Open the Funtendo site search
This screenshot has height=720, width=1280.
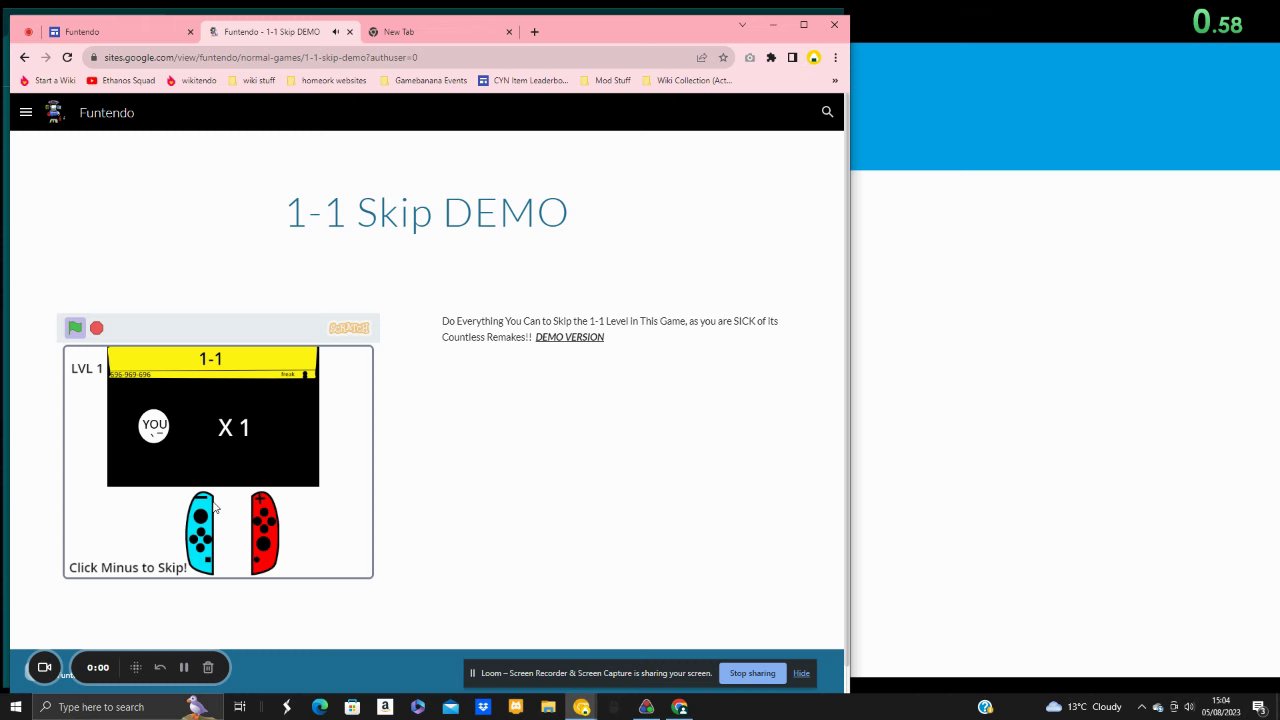(827, 112)
